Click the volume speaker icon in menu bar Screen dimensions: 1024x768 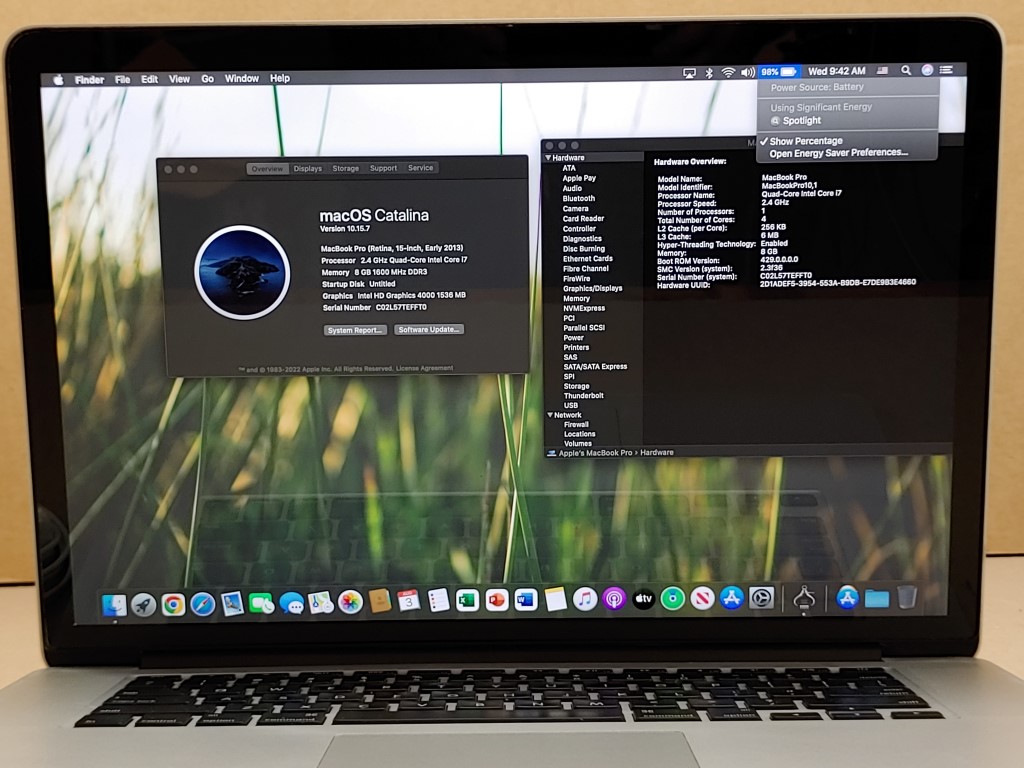tap(748, 72)
